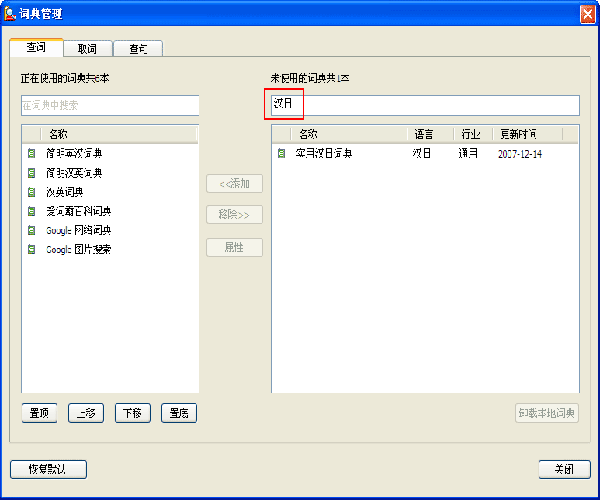Click the 2007-12-14 date cell

520,154
